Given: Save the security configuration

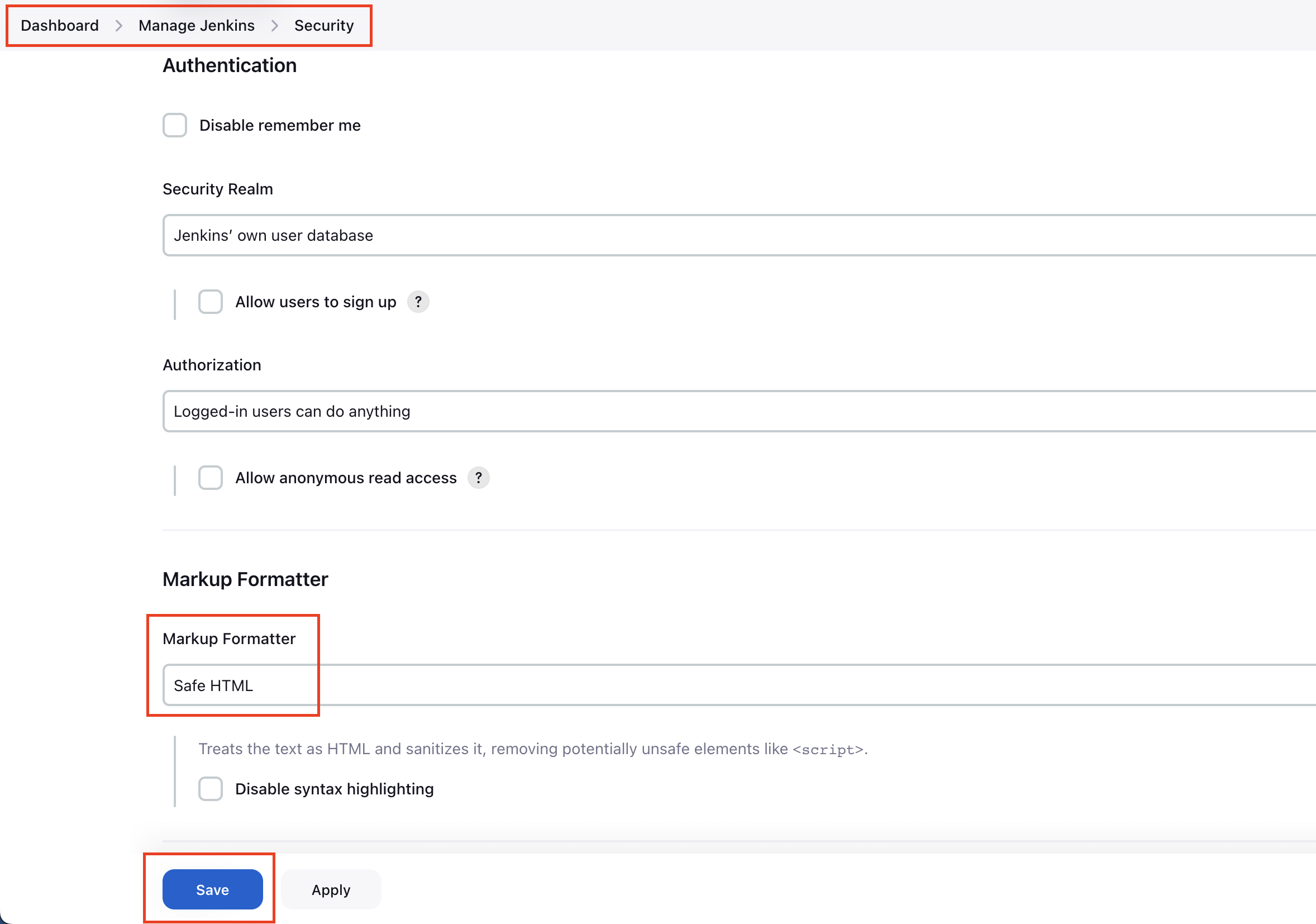Looking at the screenshot, I should [x=212, y=889].
